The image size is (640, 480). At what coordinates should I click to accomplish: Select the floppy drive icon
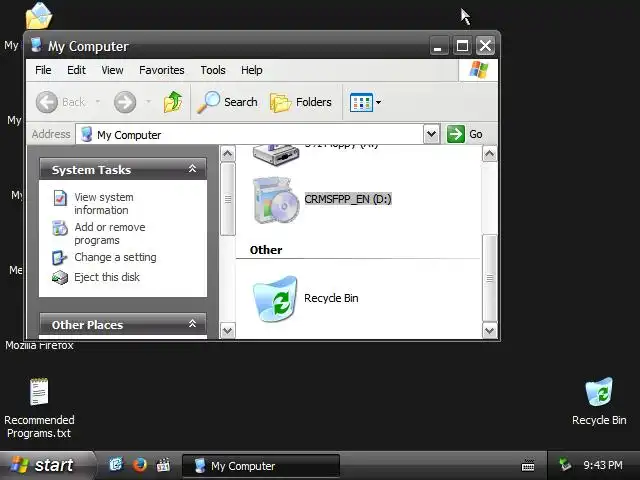[276, 155]
